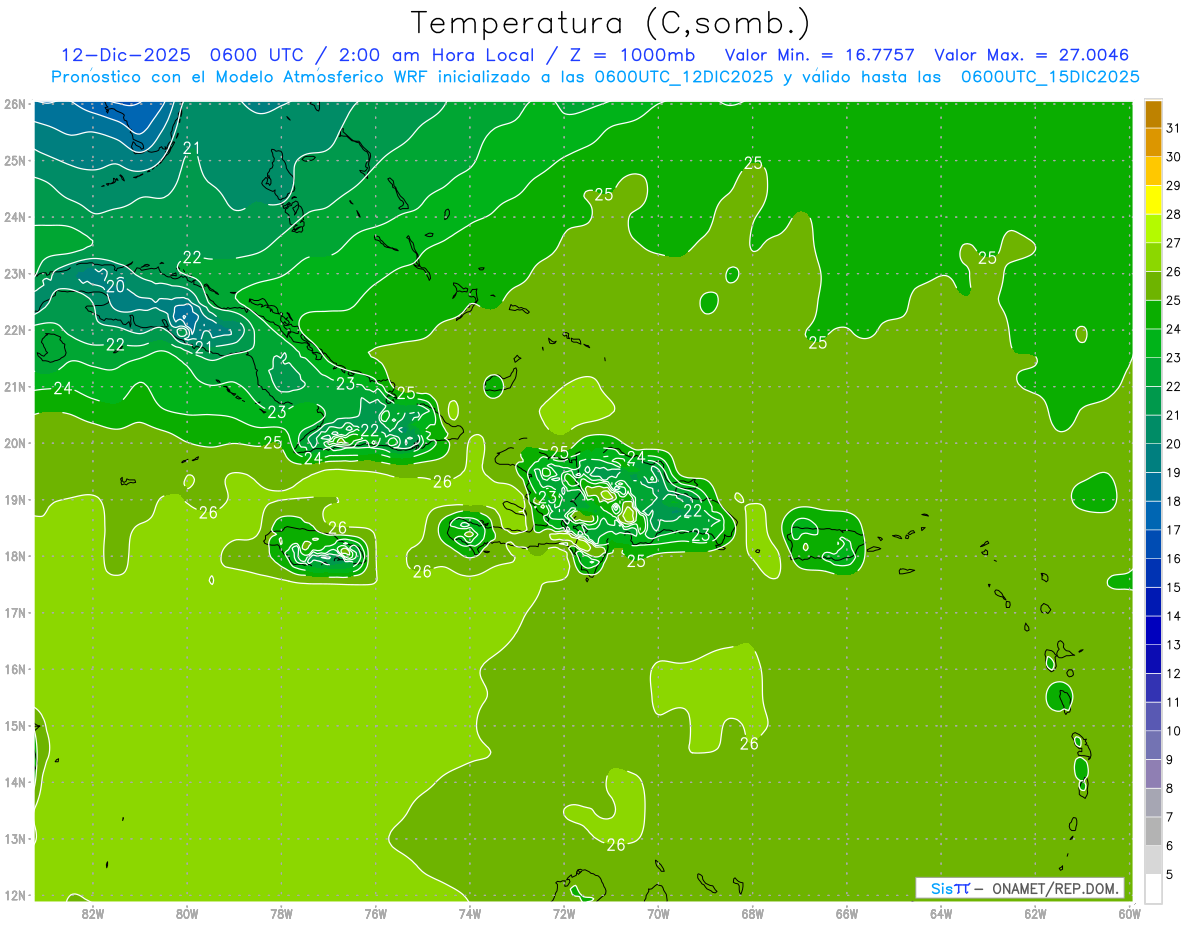This screenshot has height=927, width=1200.
Task: Click latitude axis label '21N'
Action: pos(15,387)
